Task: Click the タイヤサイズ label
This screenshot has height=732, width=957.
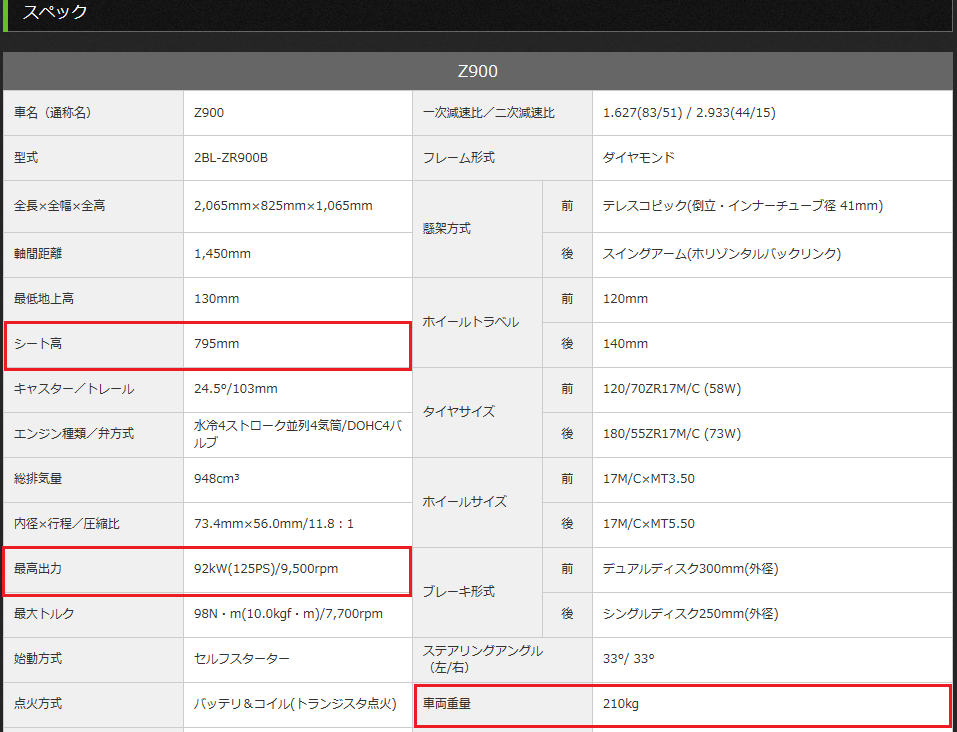Action: coord(459,411)
